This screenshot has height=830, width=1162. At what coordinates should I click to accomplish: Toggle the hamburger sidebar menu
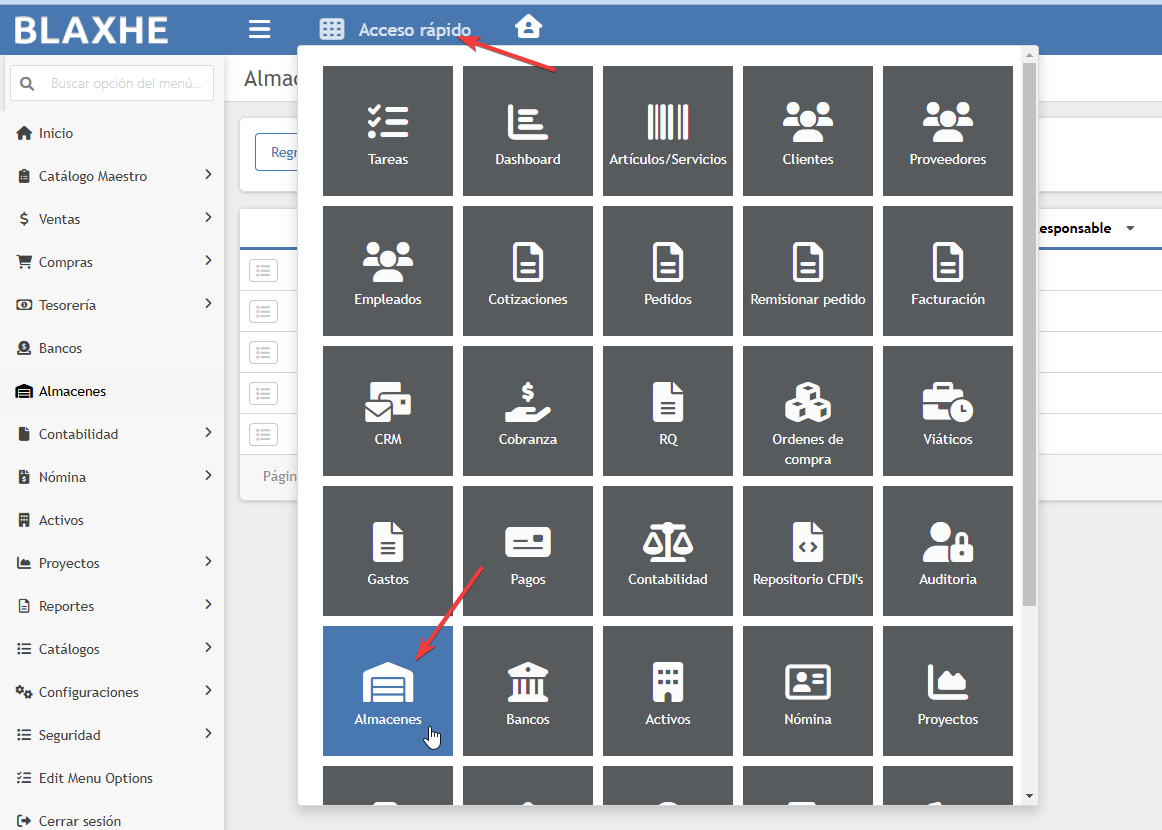coord(259,29)
